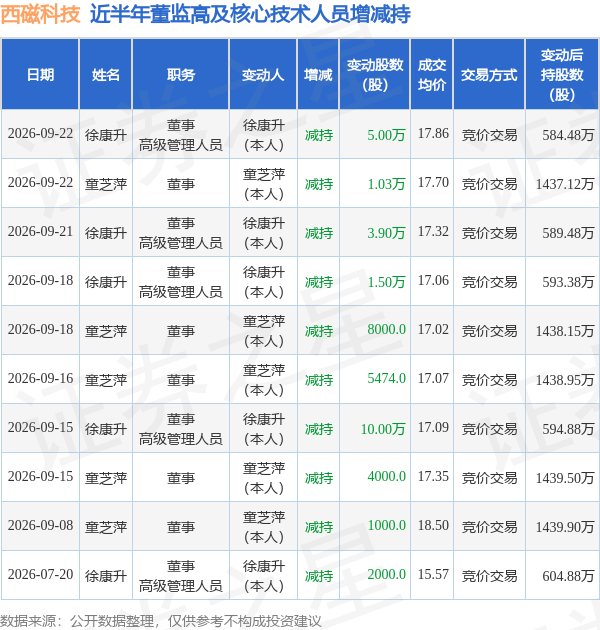This screenshot has width=600, height=630.
Task: Click the 变动股数(股) header
Action: pyautogui.click(x=375, y=75)
